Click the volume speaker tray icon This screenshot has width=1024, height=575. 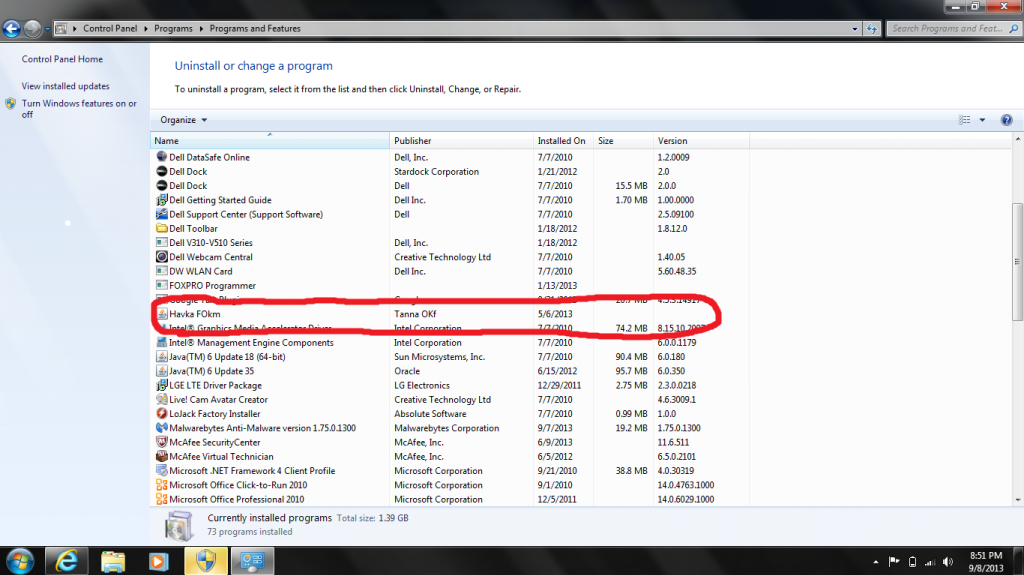(948, 562)
